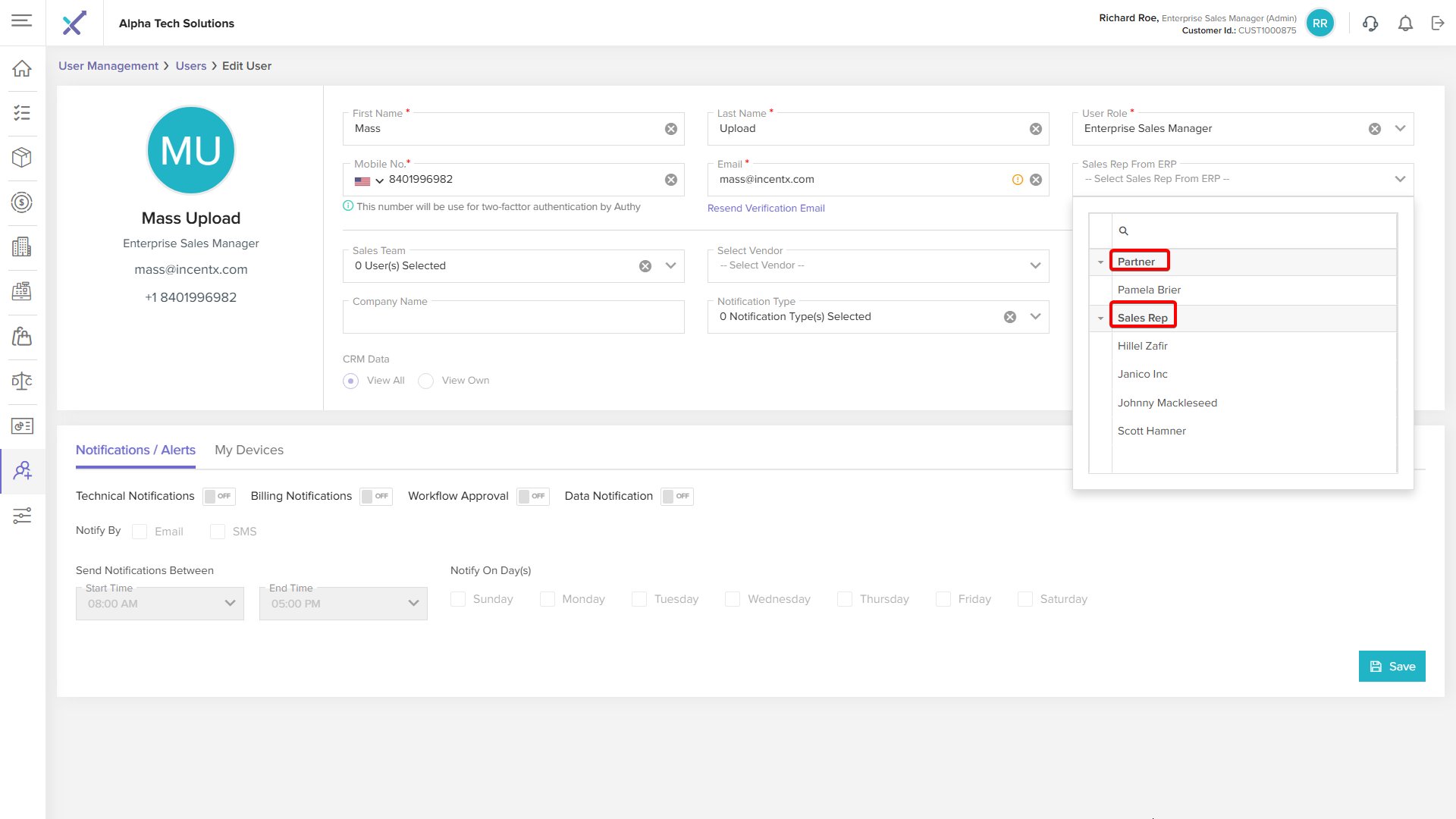This screenshot has width=1456, height=819.
Task: Click the notification bell icon
Action: point(1405,24)
